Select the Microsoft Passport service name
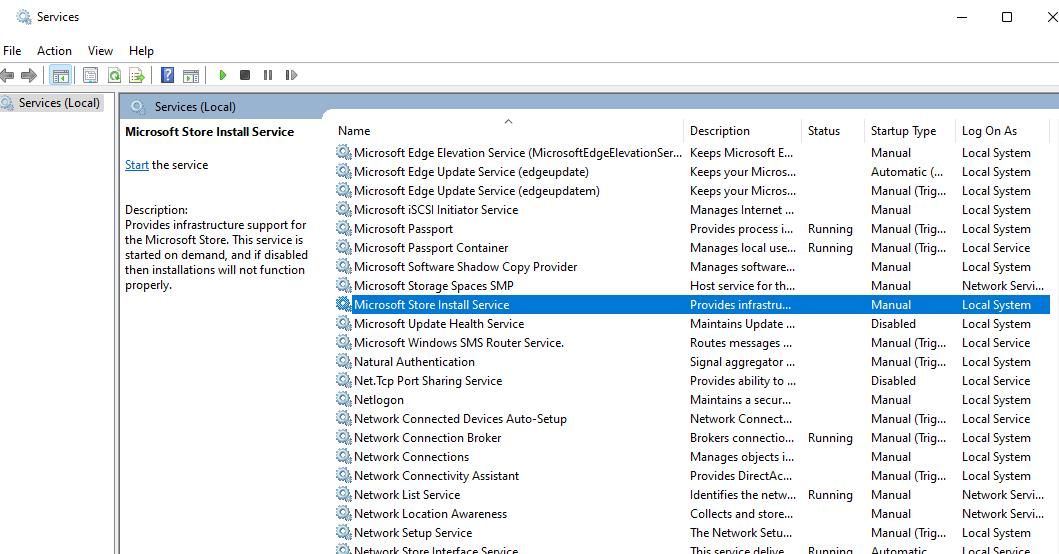 pyautogui.click(x=403, y=228)
